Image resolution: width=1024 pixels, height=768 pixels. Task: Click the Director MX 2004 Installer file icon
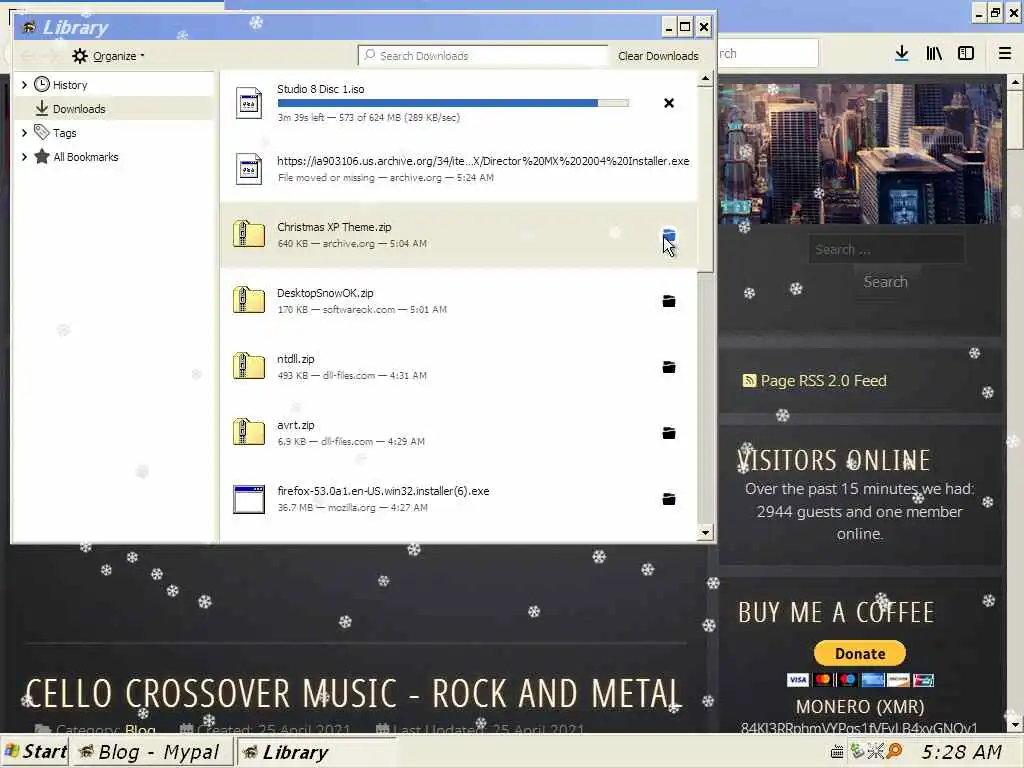(249, 169)
